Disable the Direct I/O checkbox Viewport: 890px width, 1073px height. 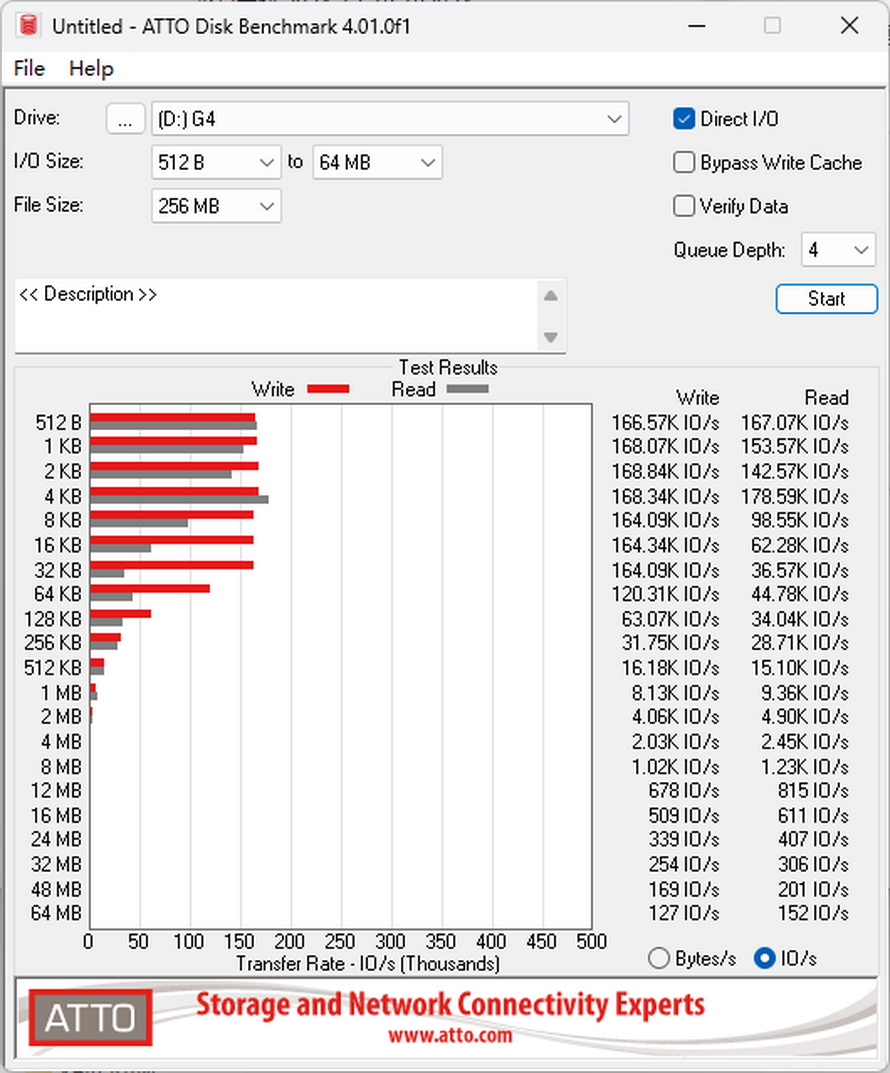coord(683,119)
